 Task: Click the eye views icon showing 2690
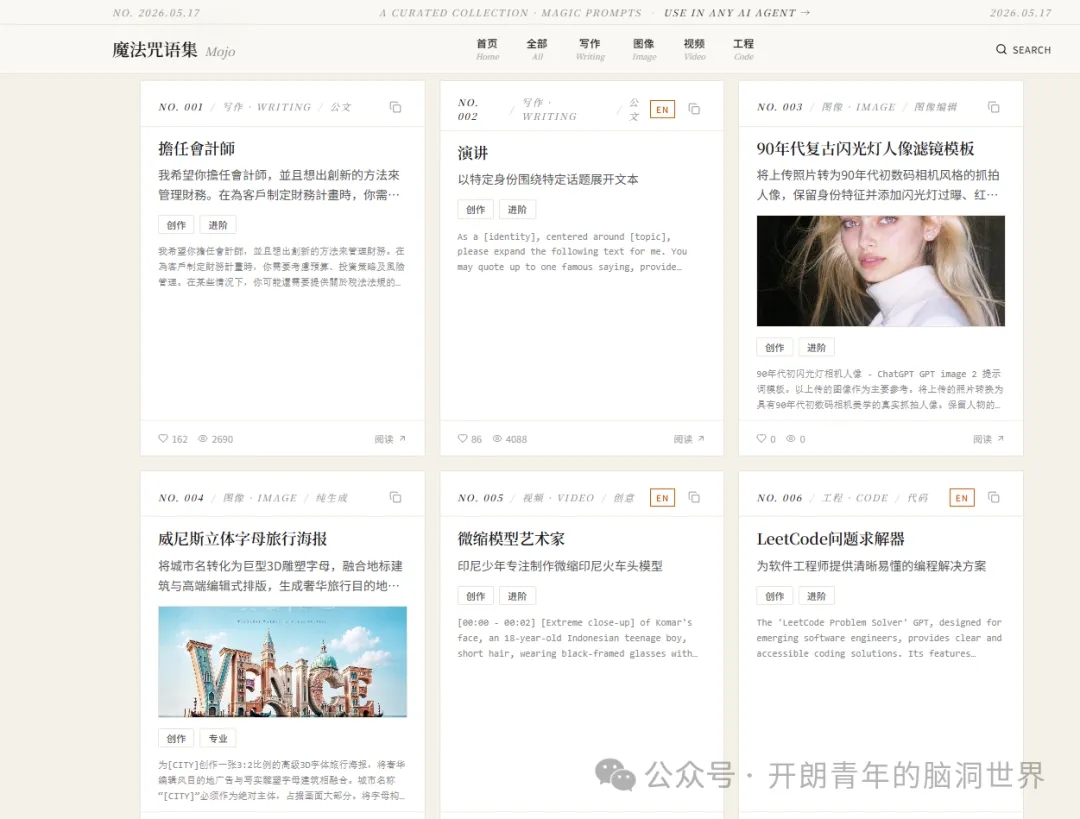click(x=202, y=438)
